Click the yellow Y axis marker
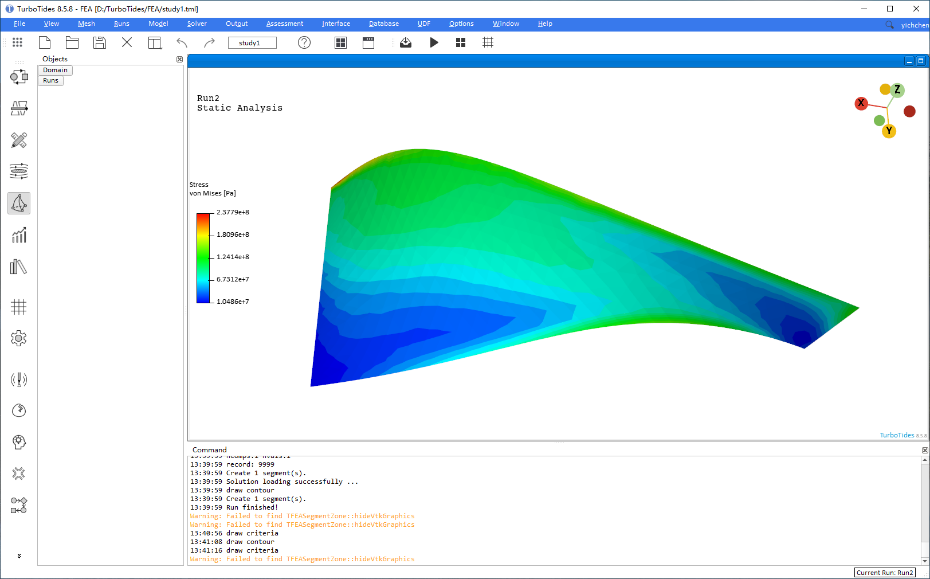This screenshot has width=930, height=579. pyautogui.click(x=888, y=131)
